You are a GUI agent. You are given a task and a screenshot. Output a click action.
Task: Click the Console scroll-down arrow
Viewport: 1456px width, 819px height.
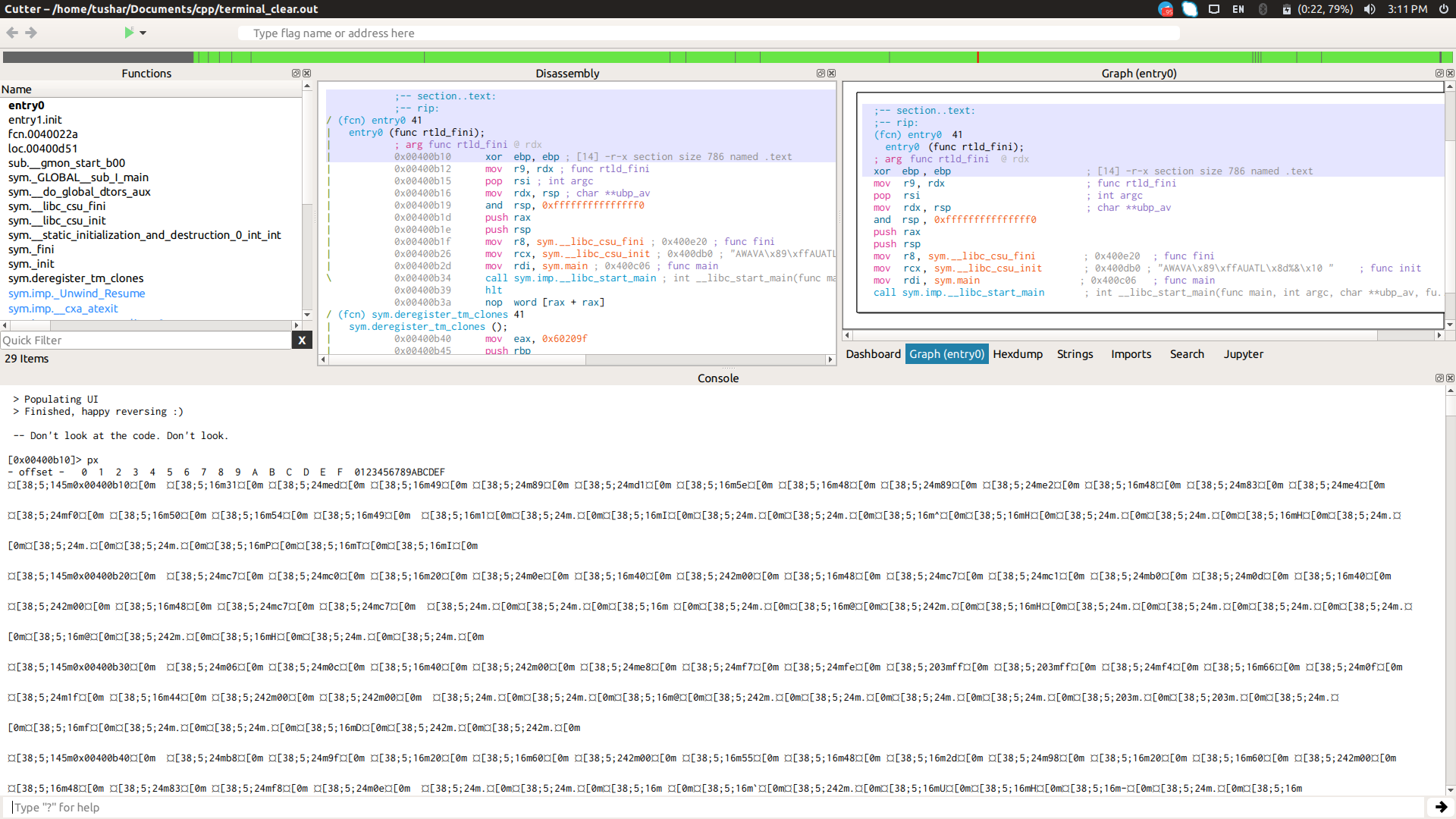tap(1450, 790)
